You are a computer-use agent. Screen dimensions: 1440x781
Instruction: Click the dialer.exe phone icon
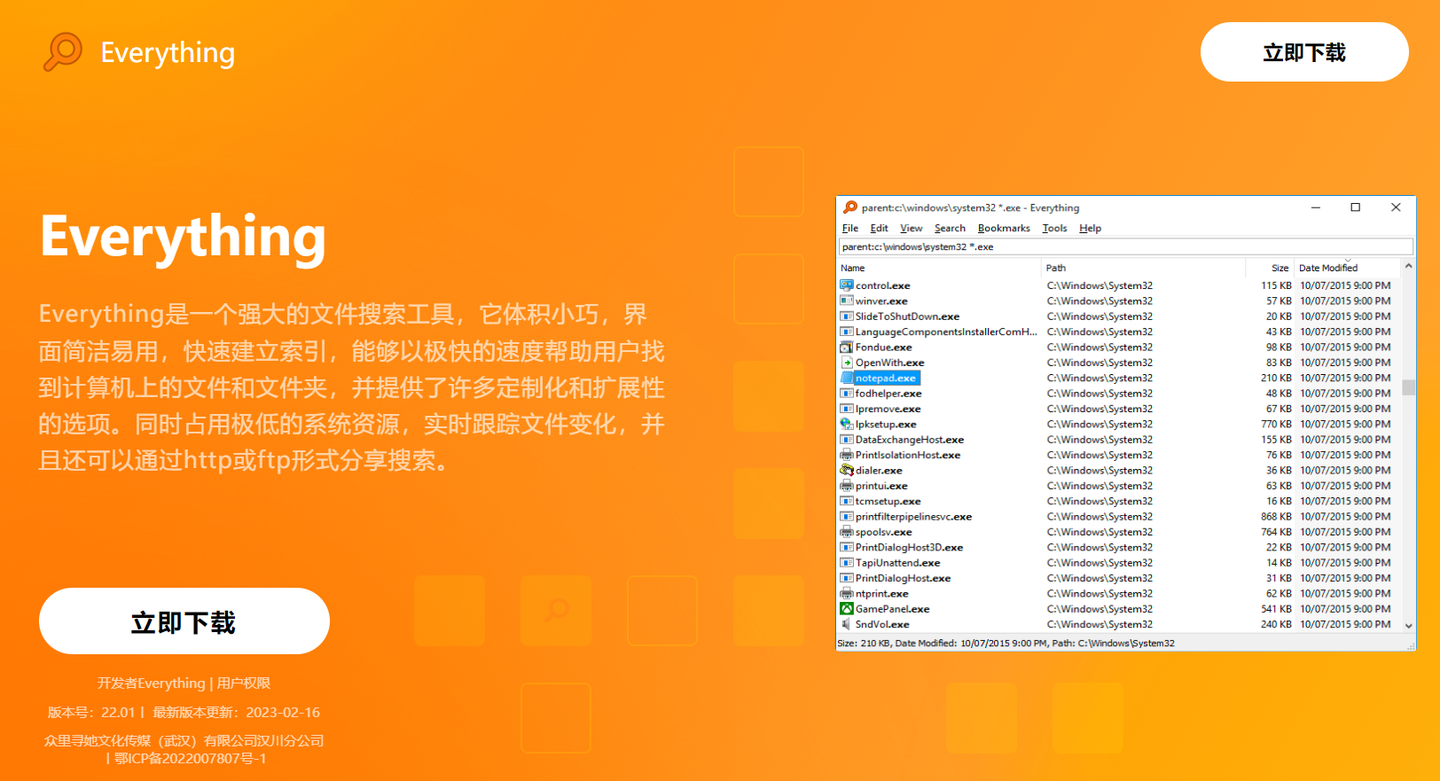pos(847,470)
